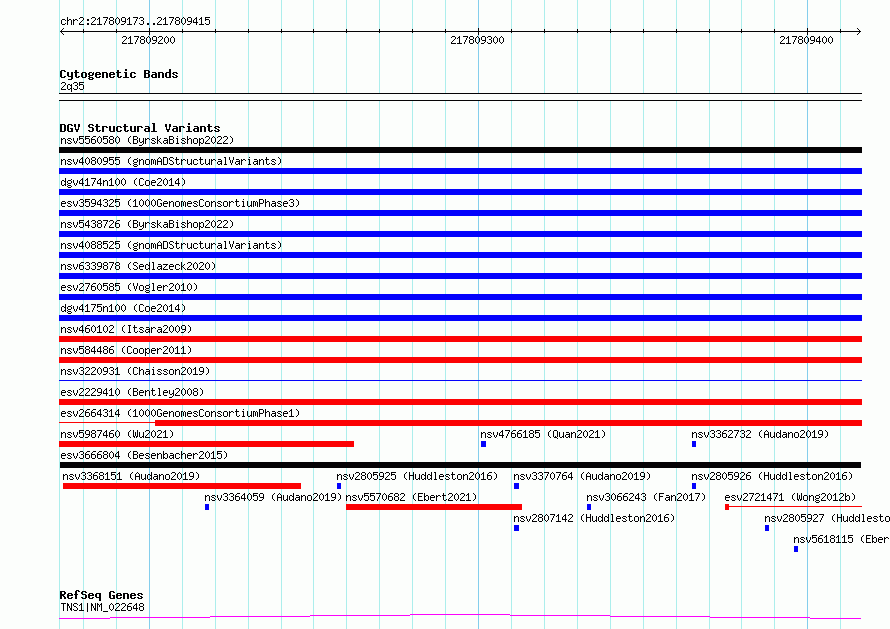Viewport: 890px width, 629px height.
Task: Open nsv5618115 variant label
Action: coord(841,539)
